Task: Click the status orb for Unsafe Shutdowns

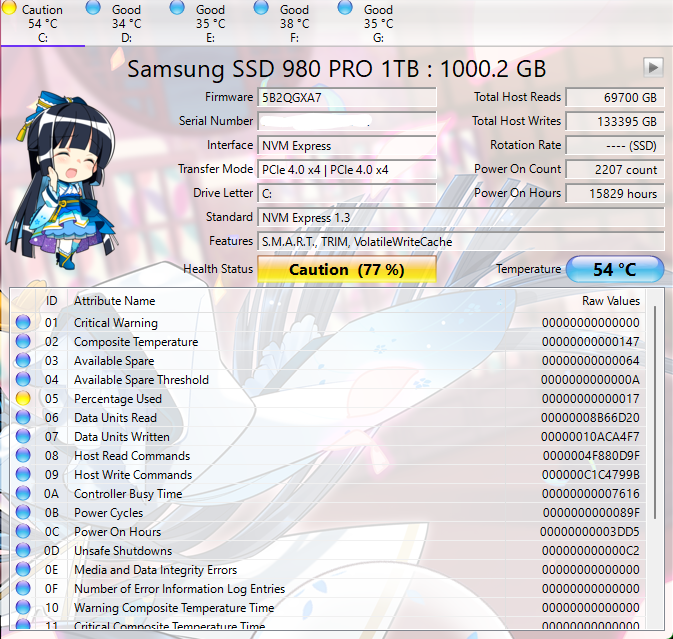Action: [23, 551]
